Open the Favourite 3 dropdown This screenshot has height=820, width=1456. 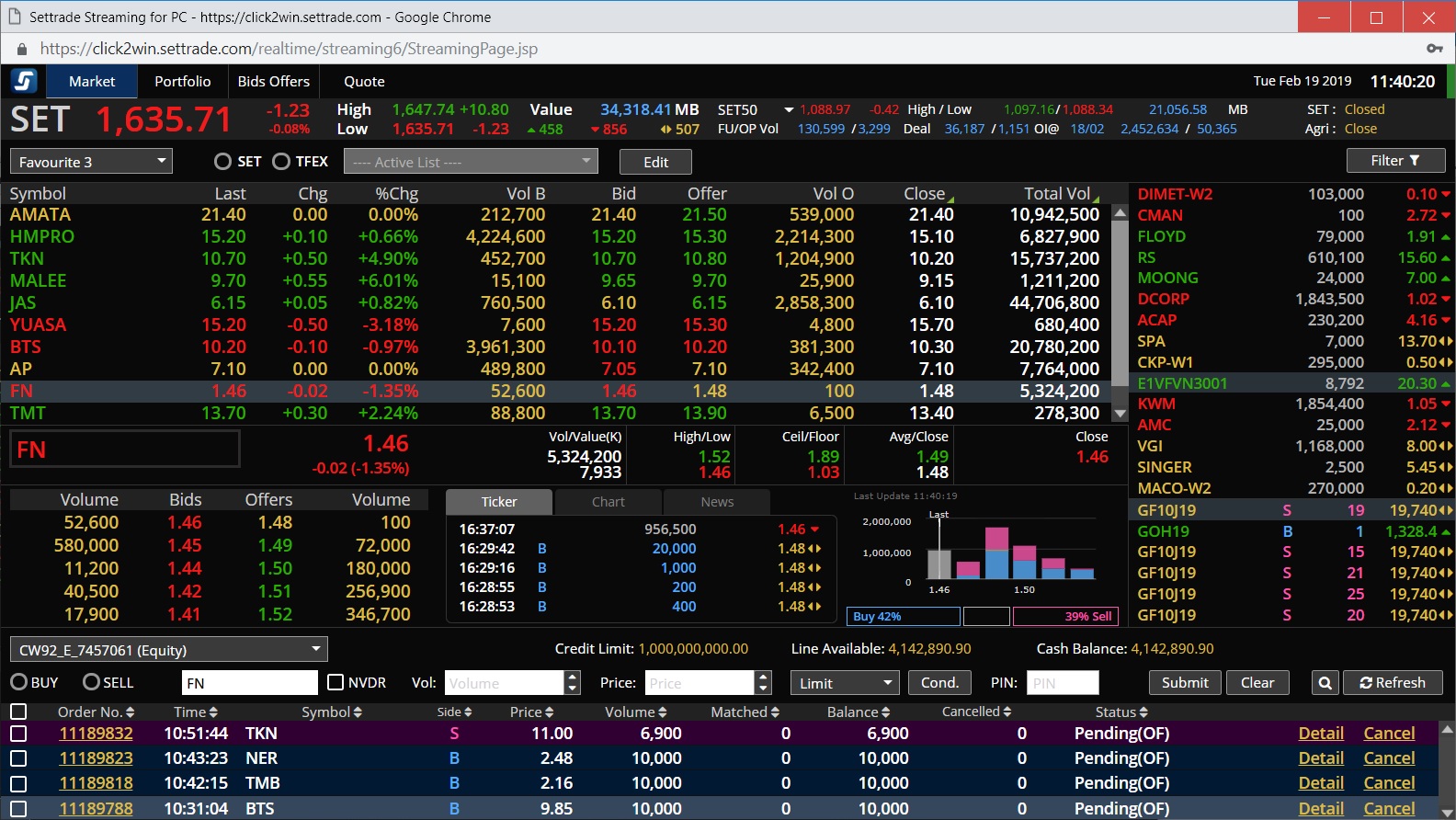point(91,162)
